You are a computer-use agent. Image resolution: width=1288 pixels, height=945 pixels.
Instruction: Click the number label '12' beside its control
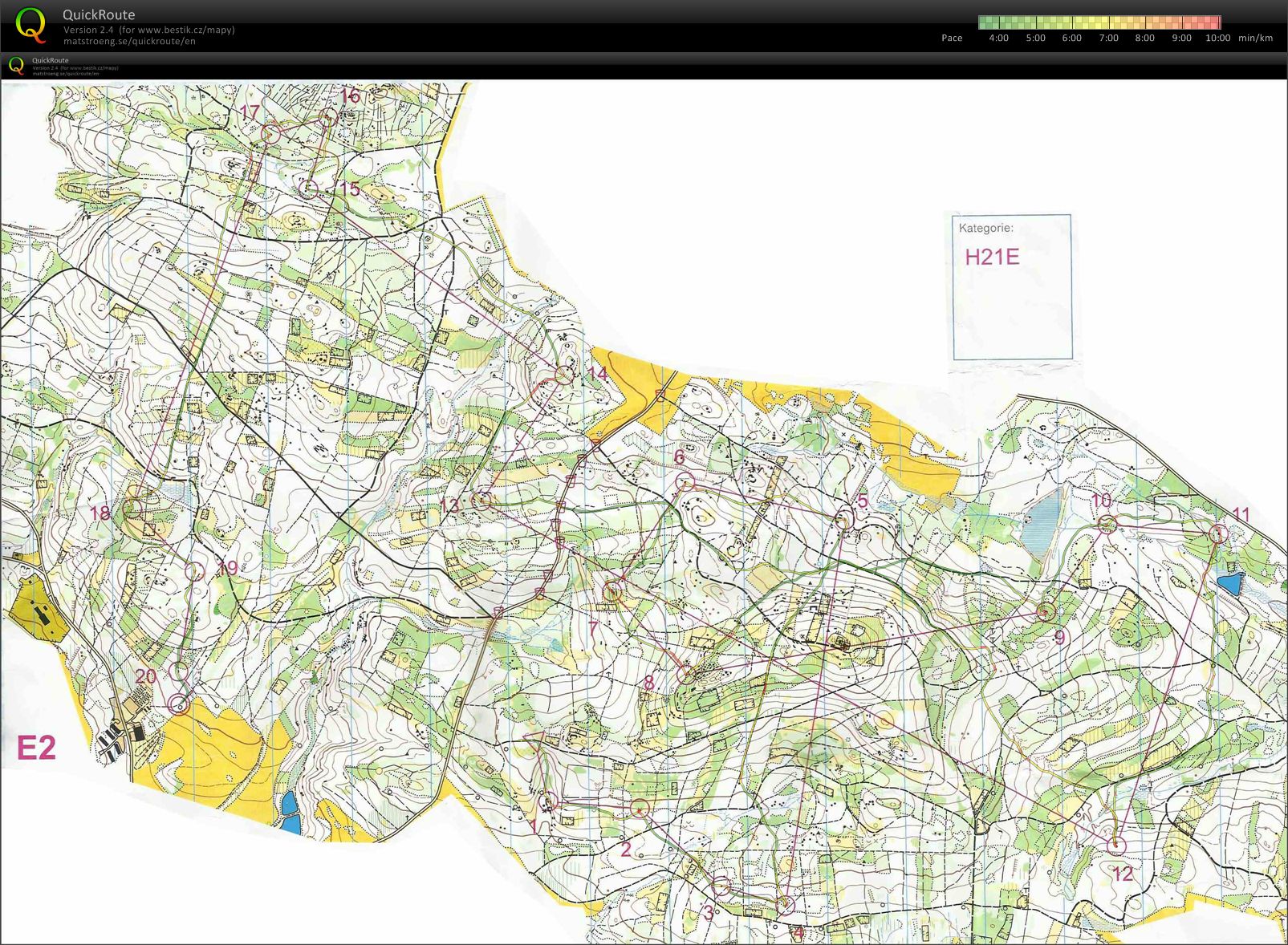click(1122, 874)
